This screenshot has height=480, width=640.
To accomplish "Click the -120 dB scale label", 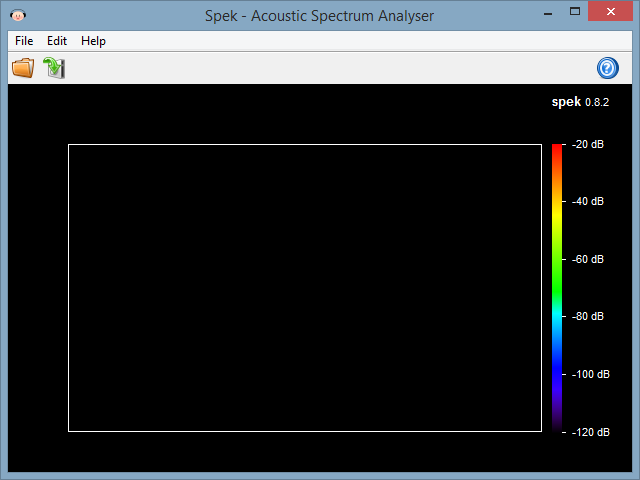I will coord(590,432).
